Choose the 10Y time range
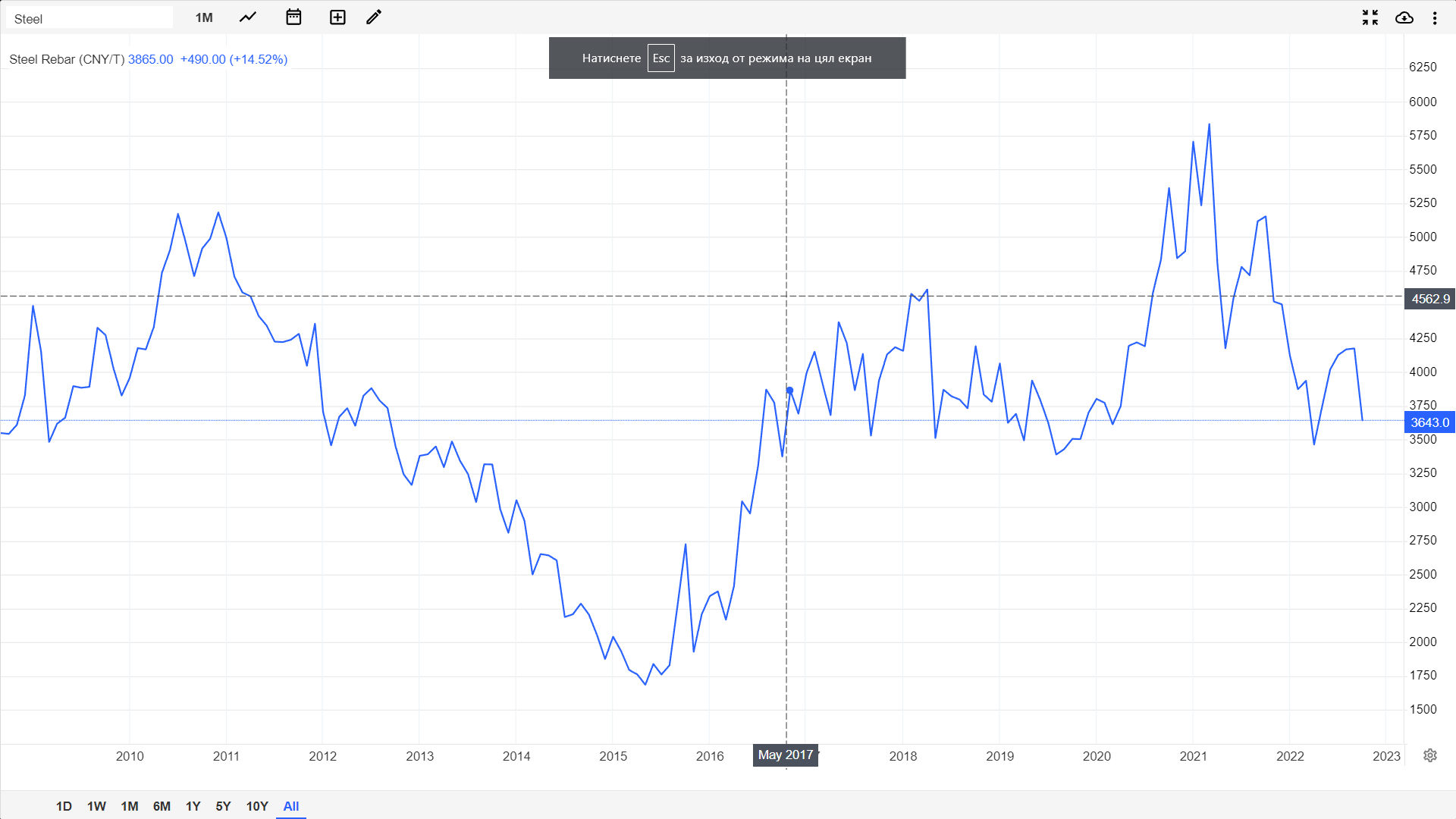This screenshot has width=1456, height=819. click(x=257, y=806)
